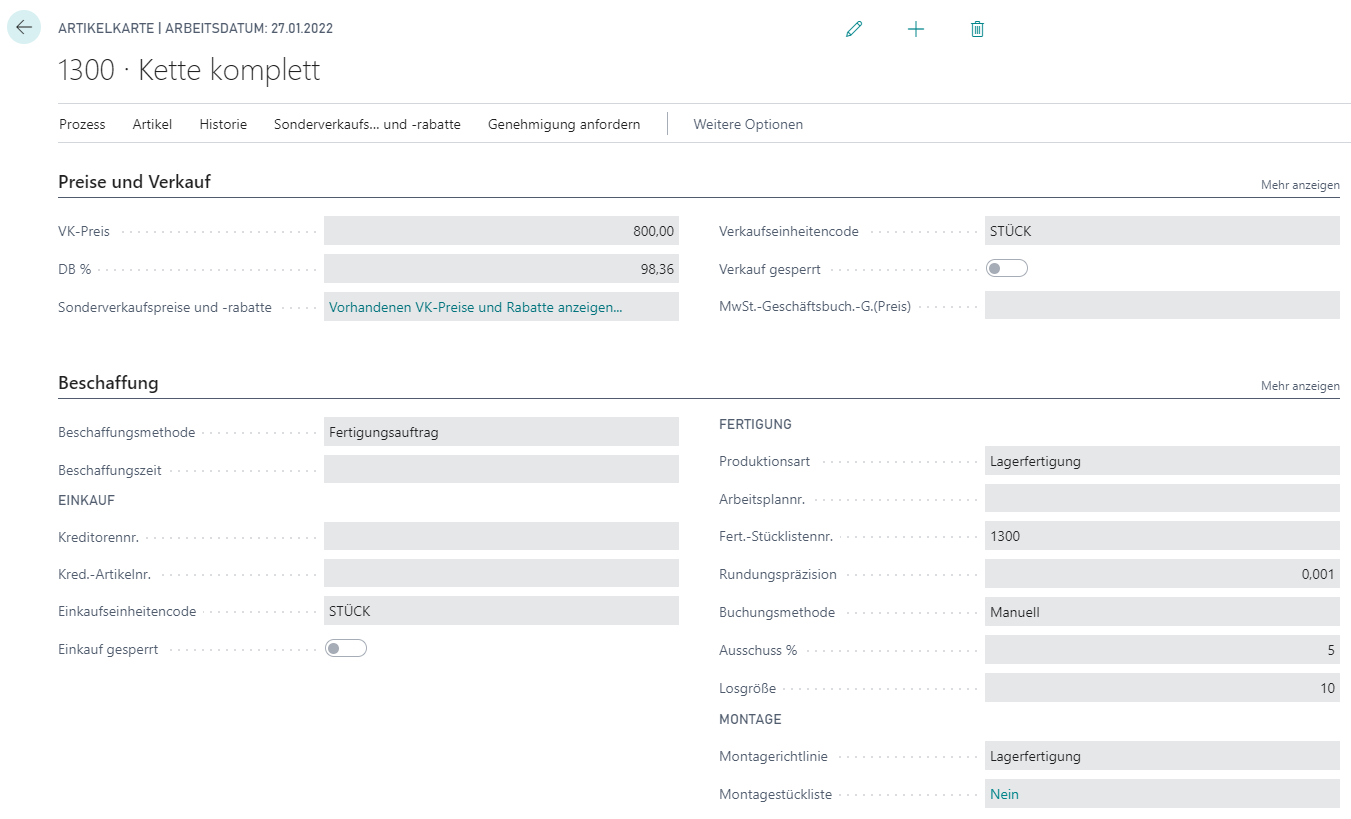Click the Einkaufseinheitencode field STÜCK

tap(501, 611)
